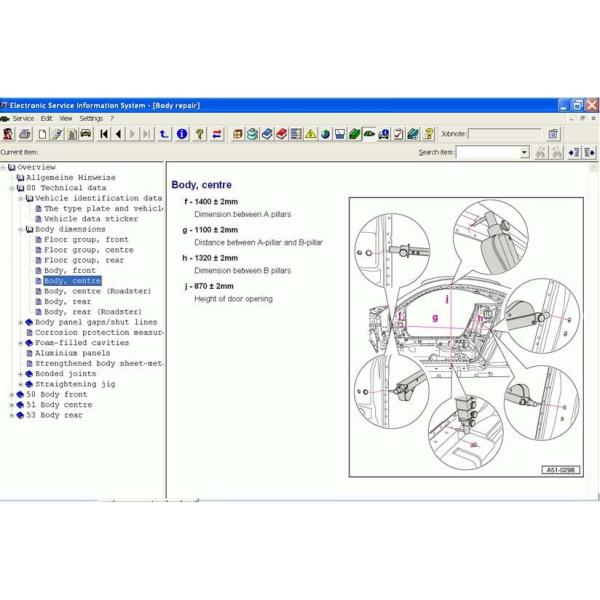Click the 'f - 1400 ± 2mm' dimension text
Screen dimensions: 600x600
click(x=211, y=202)
